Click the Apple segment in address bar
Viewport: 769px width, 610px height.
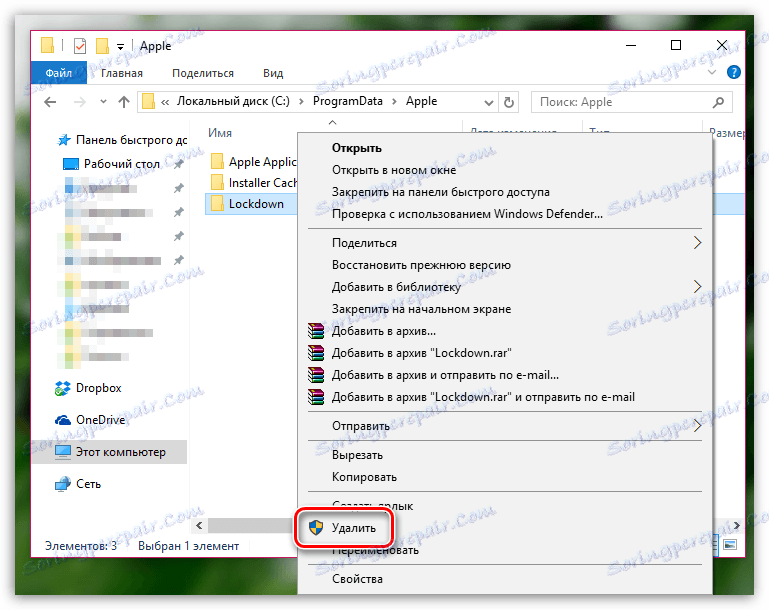click(421, 101)
